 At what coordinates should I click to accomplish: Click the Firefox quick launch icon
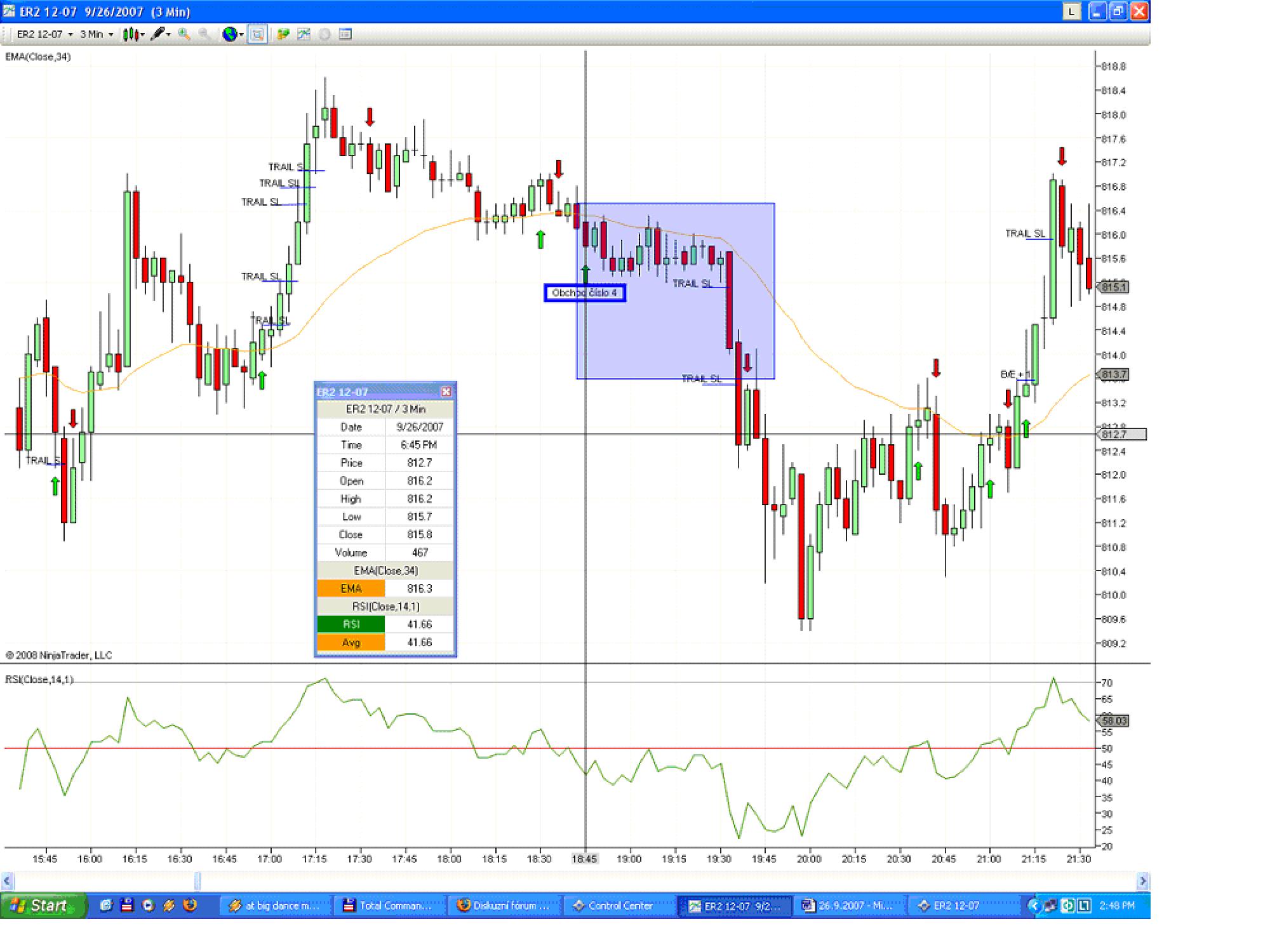point(190,906)
